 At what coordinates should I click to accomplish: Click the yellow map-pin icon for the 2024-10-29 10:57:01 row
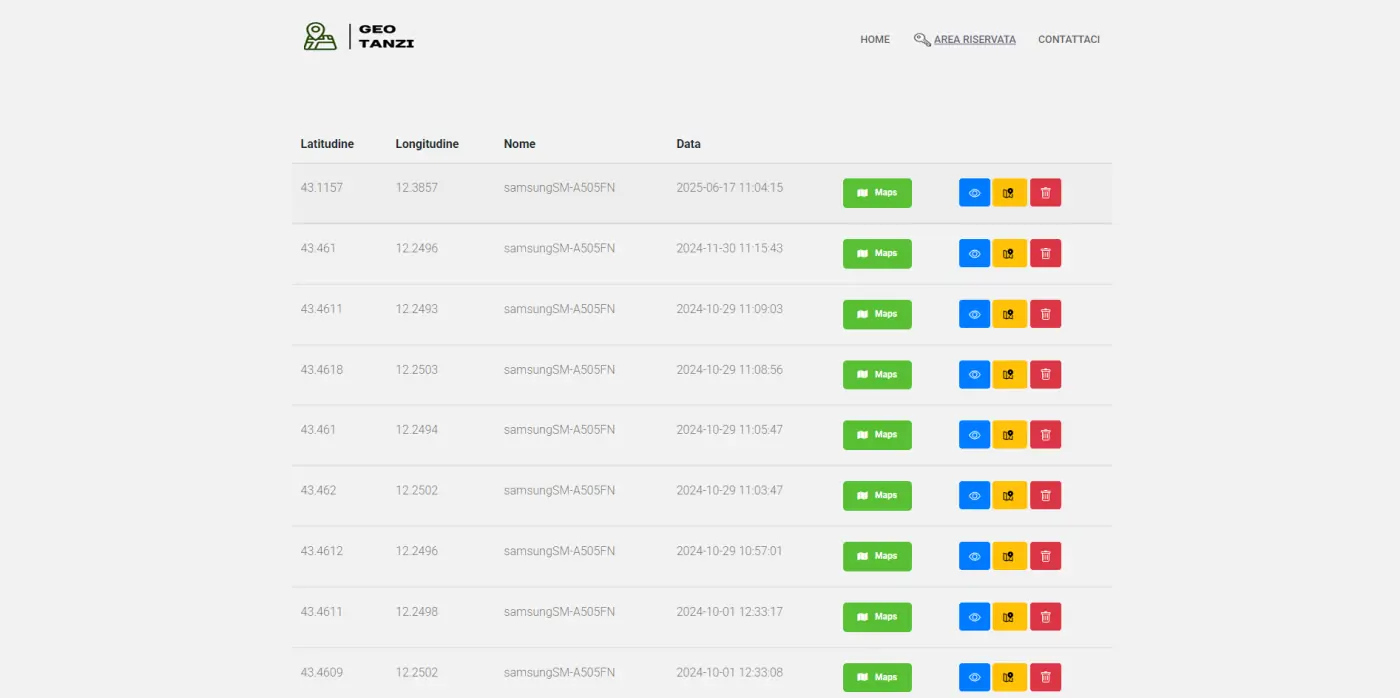click(x=1009, y=556)
